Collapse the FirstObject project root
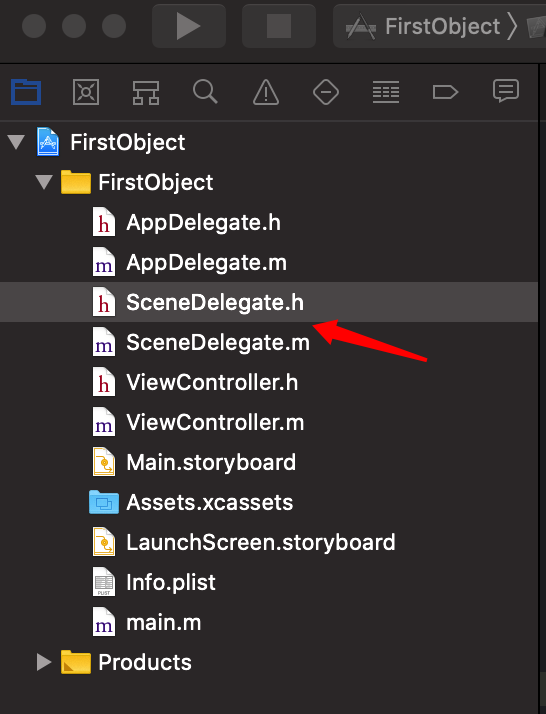Viewport: 546px width, 714px height. [16, 142]
